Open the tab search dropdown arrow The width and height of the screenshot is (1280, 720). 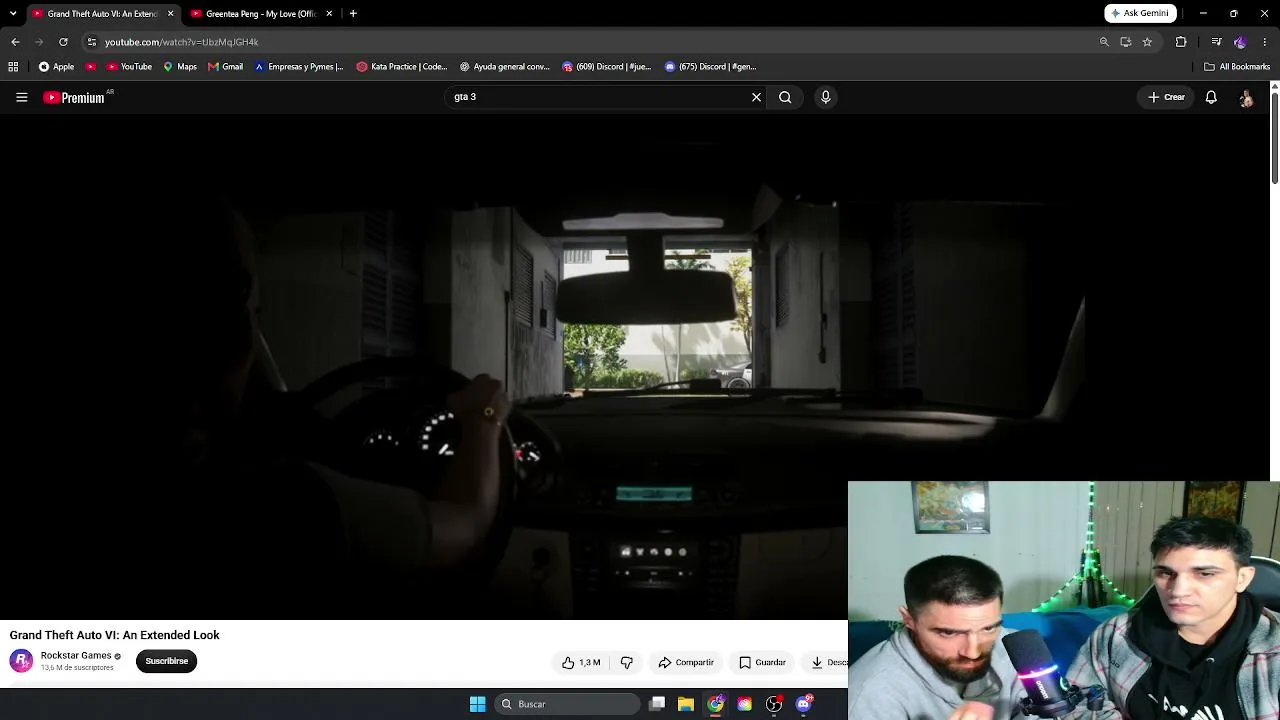(13, 14)
